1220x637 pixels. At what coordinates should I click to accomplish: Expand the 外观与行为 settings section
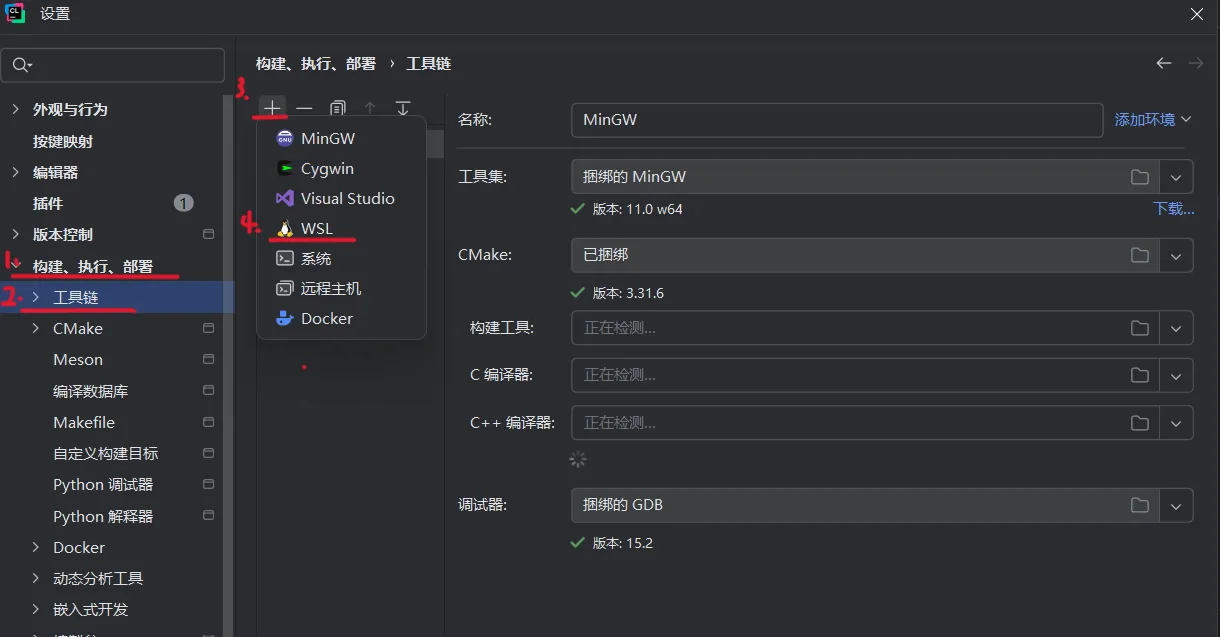(15, 109)
